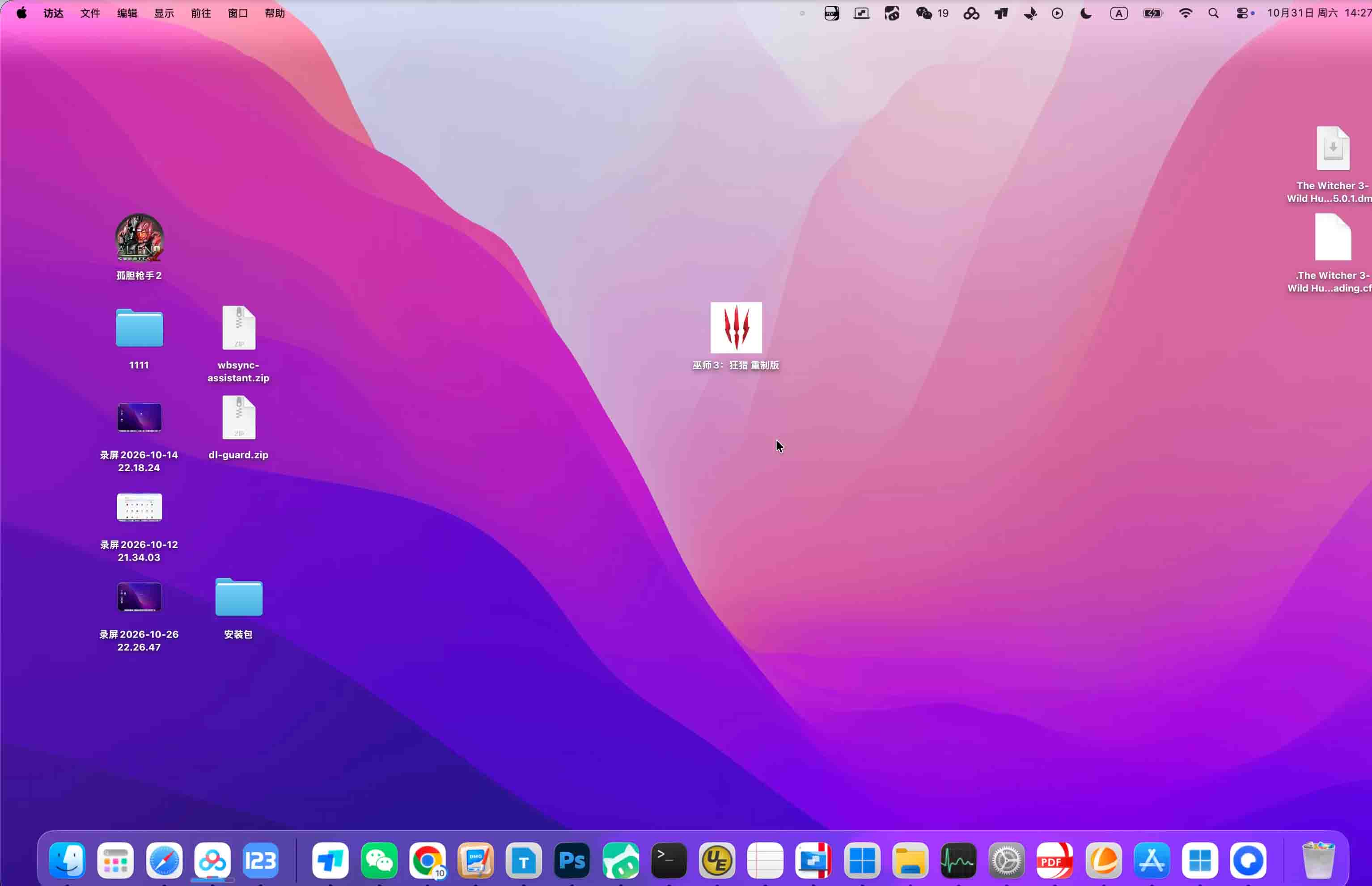This screenshot has height=886, width=1372.
Task: Open the input source A menu
Action: click(x=1119, y=13)
